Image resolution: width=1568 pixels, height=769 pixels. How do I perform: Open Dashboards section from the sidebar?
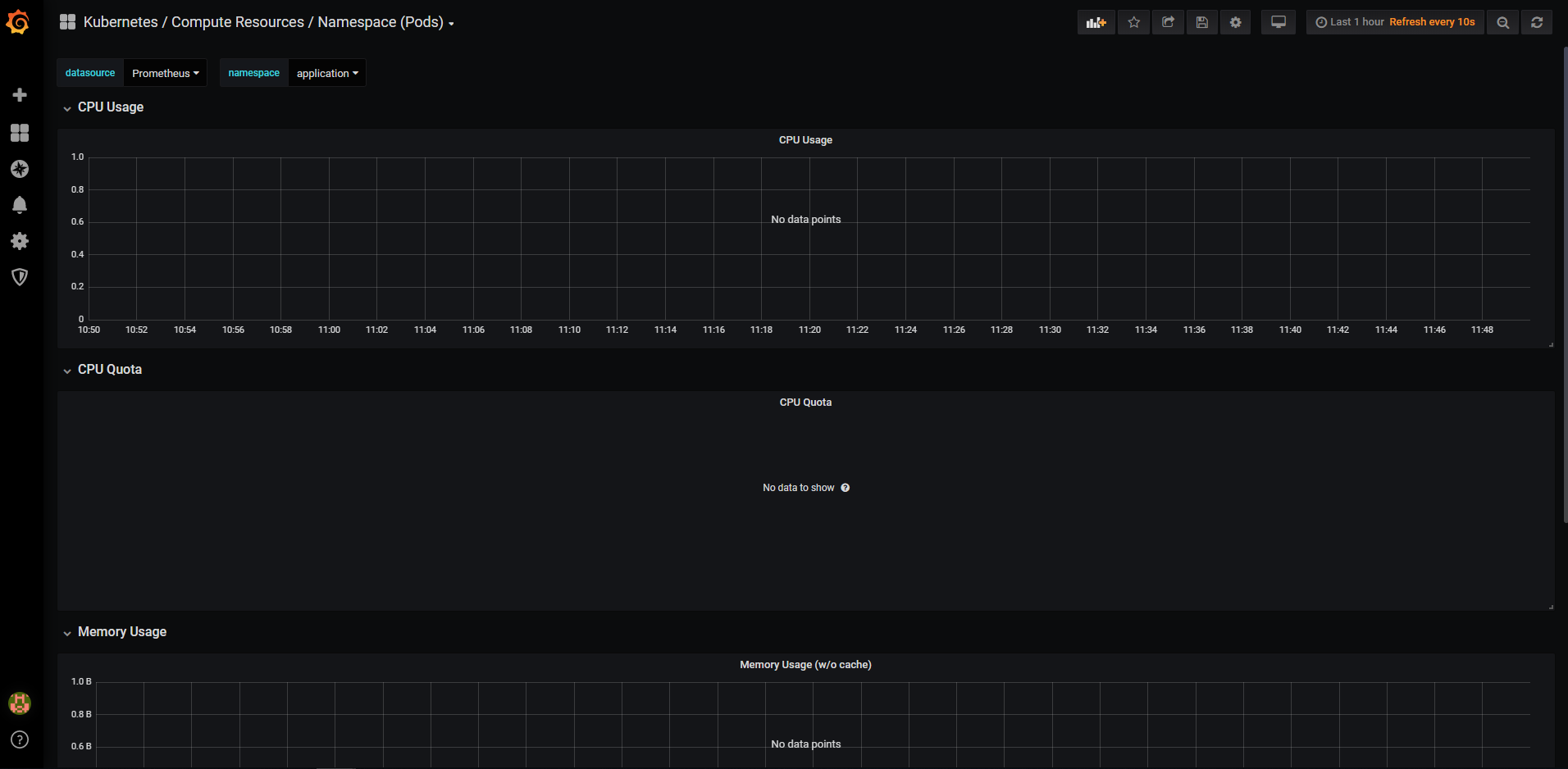(20, 132)
